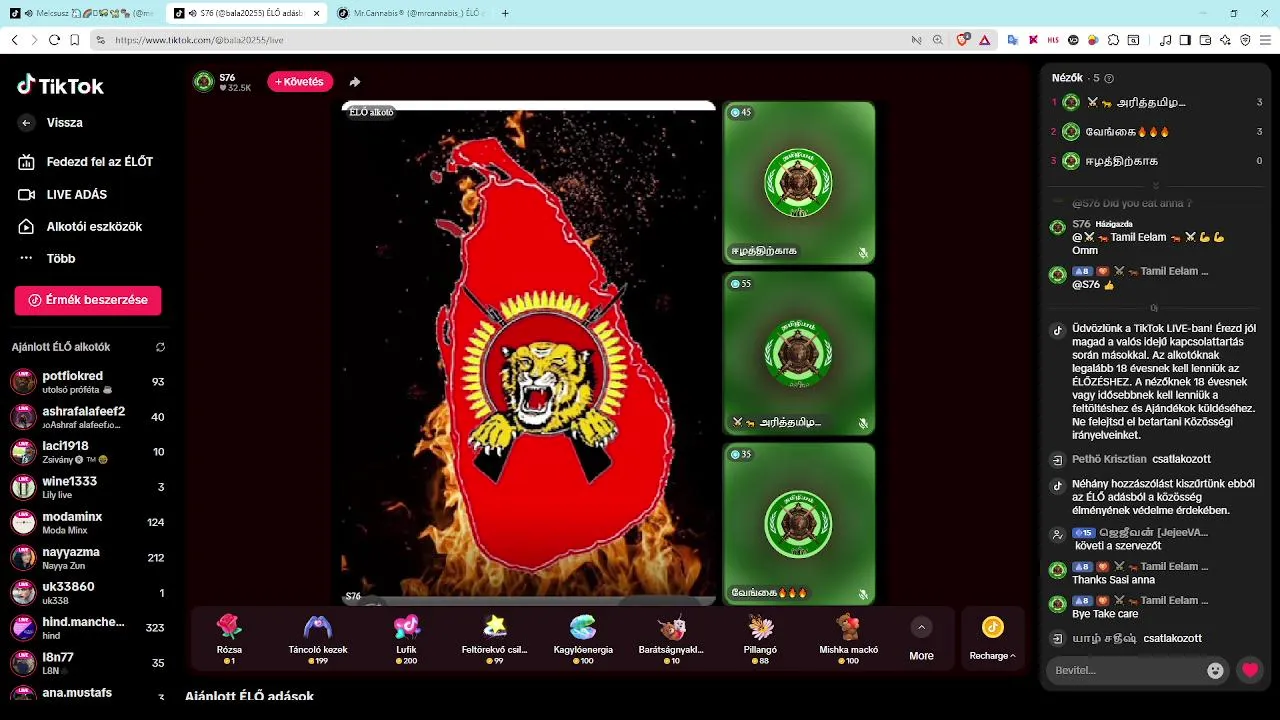Expand the Recharge coin menu

[x=992, y=639]
